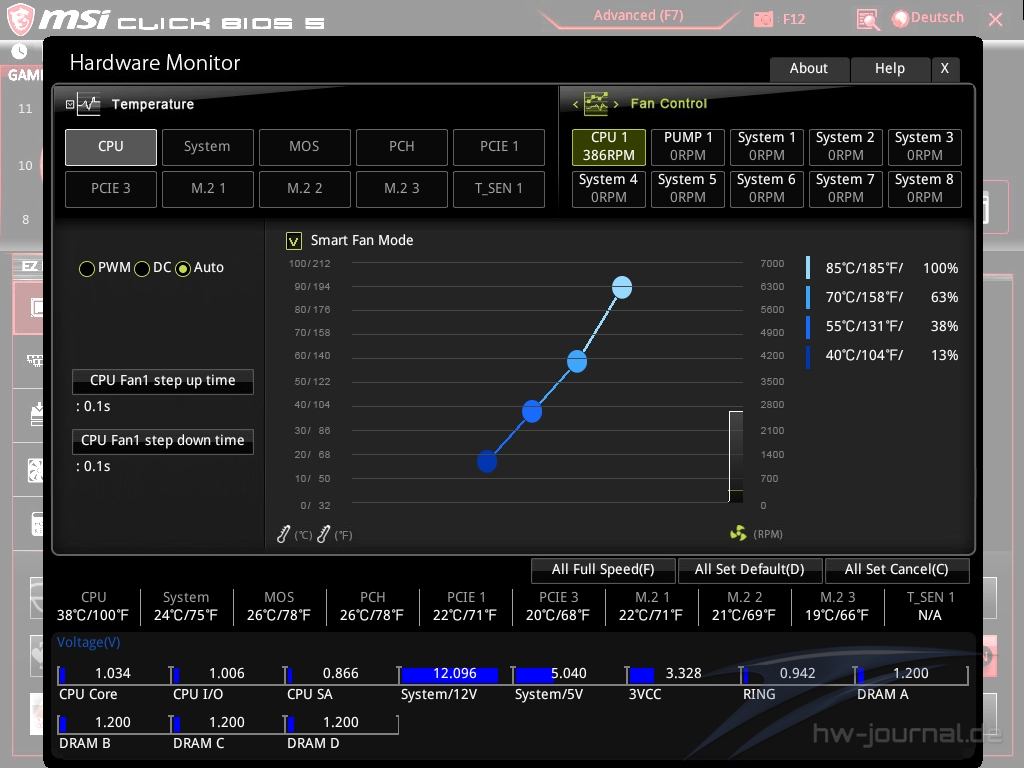Click All Set Cancel(C) button
This screenshot has height=768, width=1024.
pyautogui.click(x=897, y=569)
